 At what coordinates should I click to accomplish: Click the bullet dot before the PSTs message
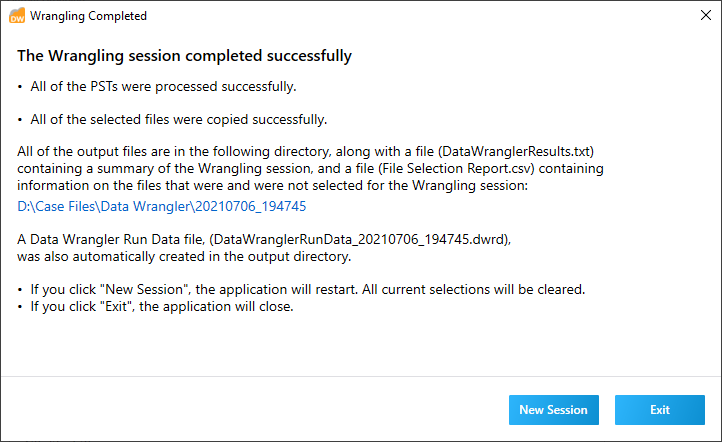[x=20, y=87]
